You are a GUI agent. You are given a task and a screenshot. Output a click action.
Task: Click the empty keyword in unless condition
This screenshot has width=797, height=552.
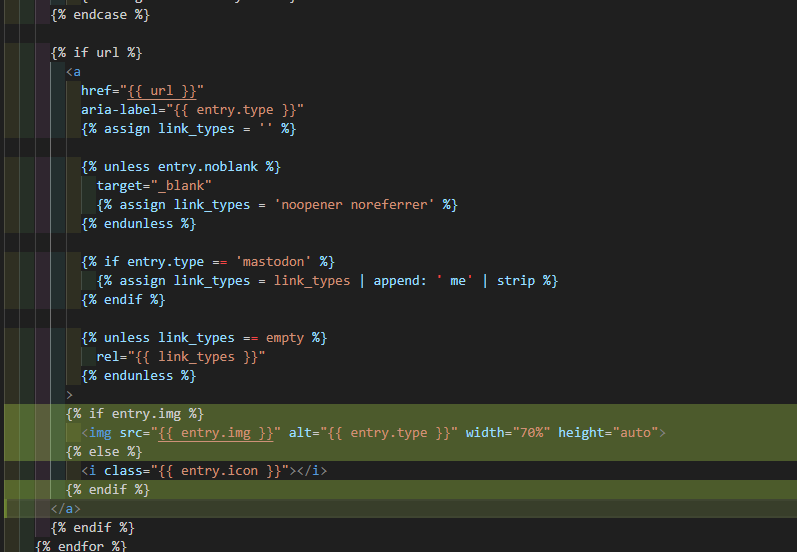pyautogui.click(x=285, y=338)
